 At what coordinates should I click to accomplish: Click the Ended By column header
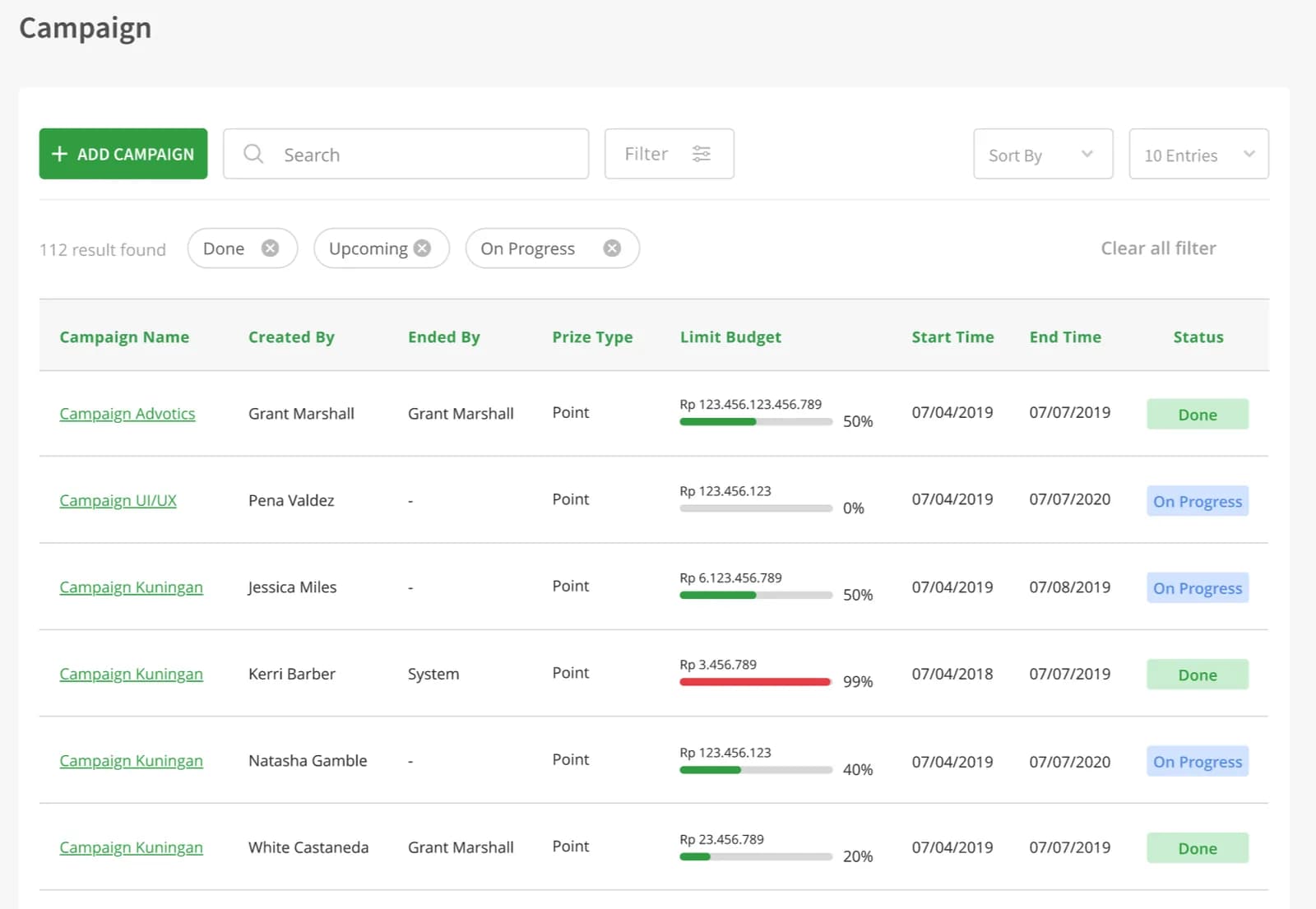click(444, 337)
